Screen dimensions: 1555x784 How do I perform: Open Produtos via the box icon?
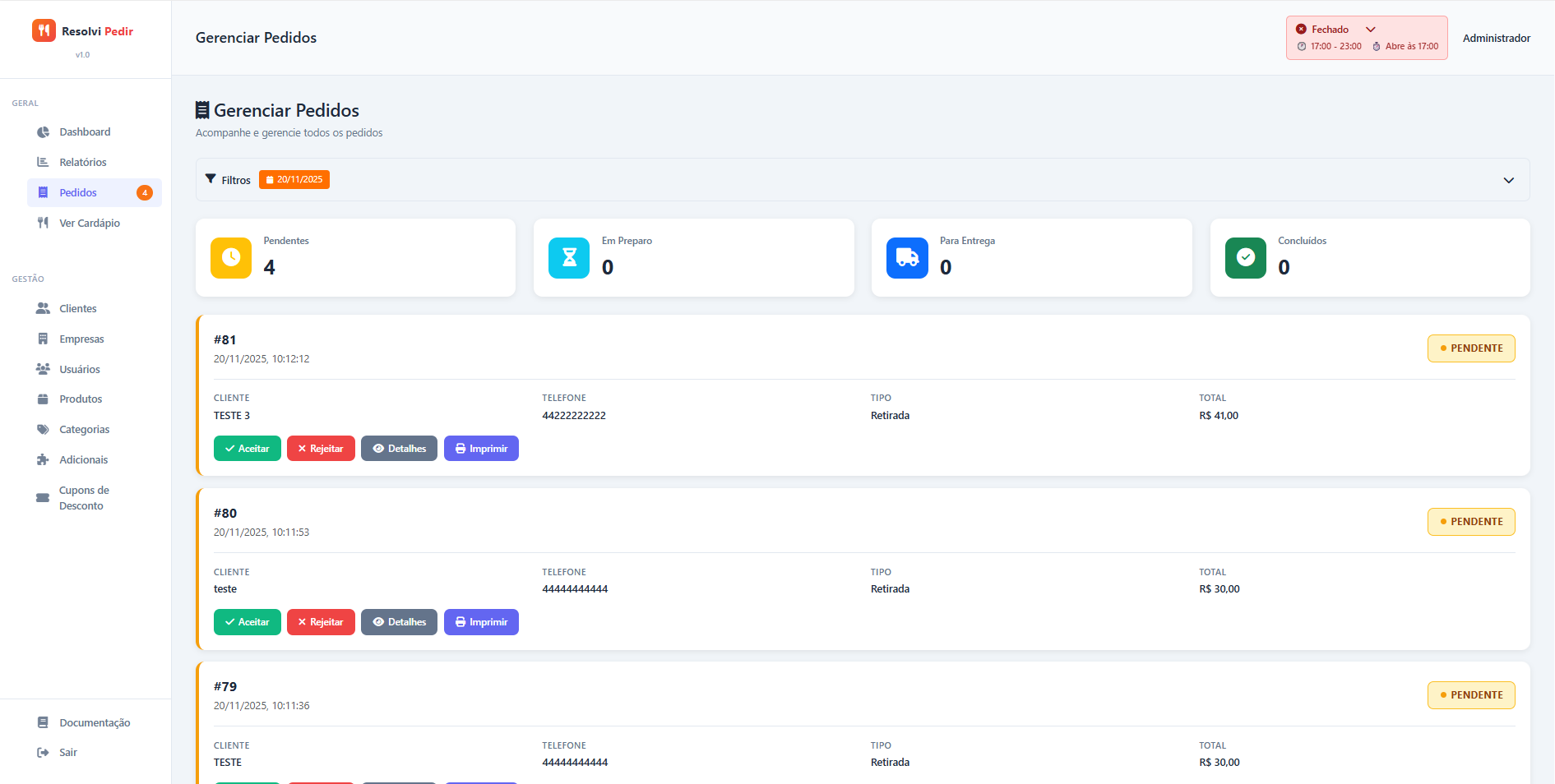coord(43,399)
